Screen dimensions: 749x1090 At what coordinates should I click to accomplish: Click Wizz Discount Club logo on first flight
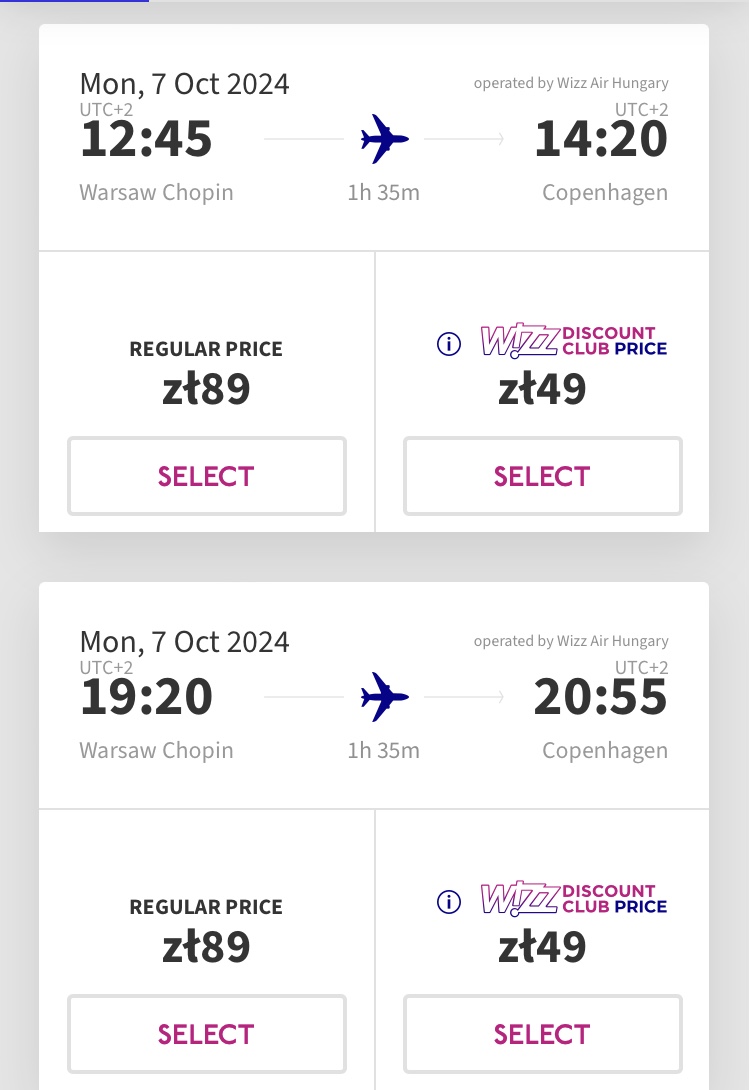tap(574, 341)
